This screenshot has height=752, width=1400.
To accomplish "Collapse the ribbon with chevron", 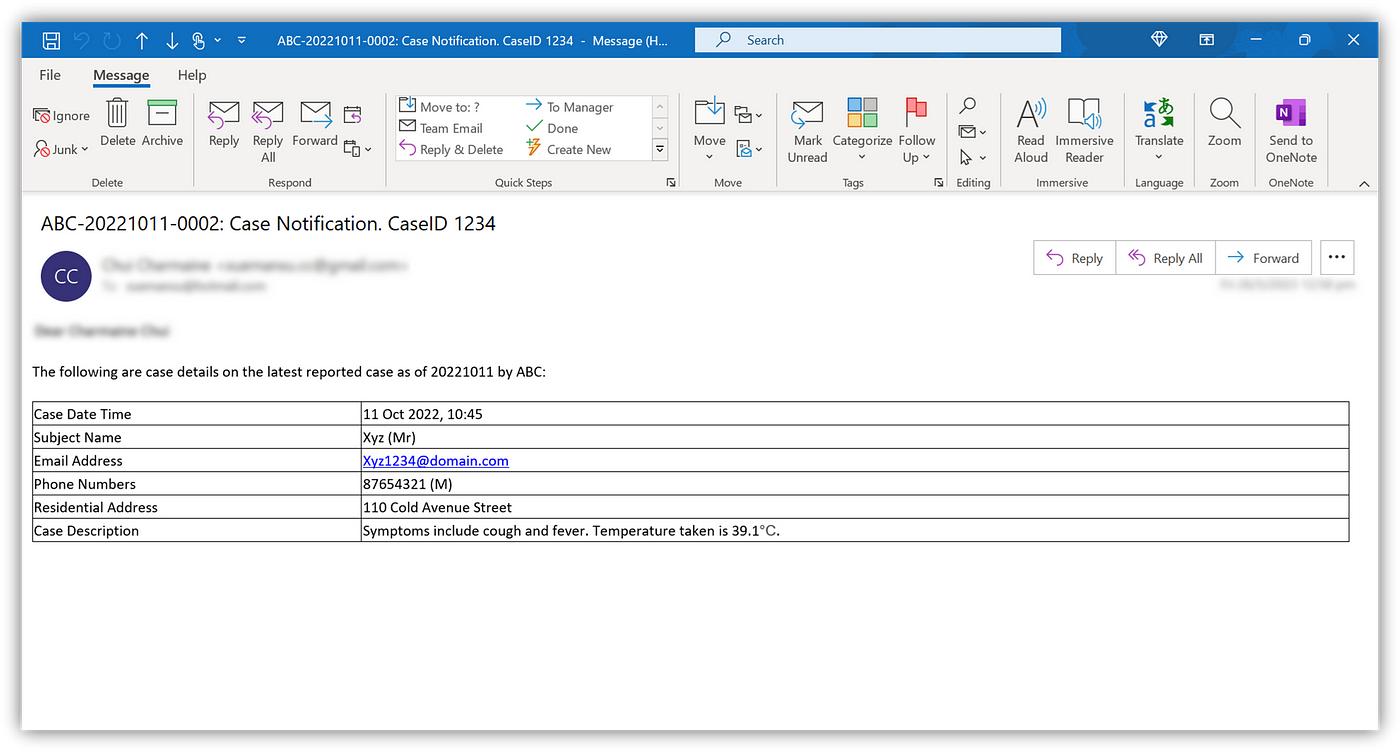I will coord(1364,183).
